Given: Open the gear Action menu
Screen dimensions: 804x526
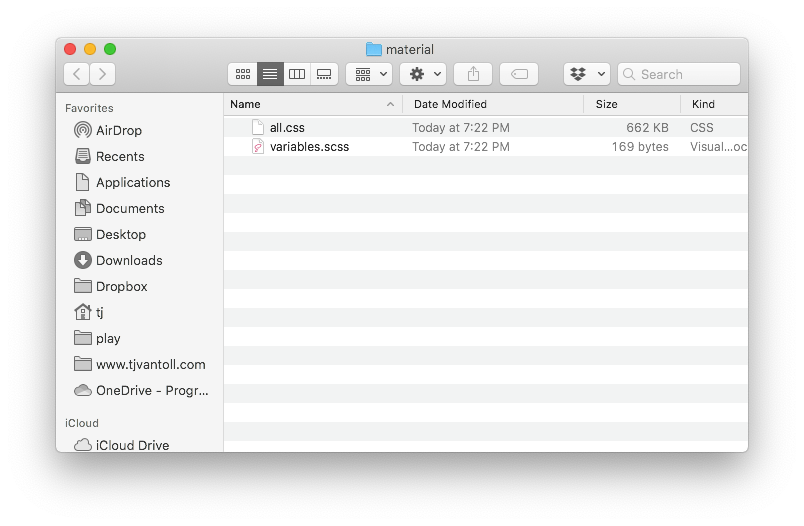Looking at the screenshot, I should coord(423,74).
